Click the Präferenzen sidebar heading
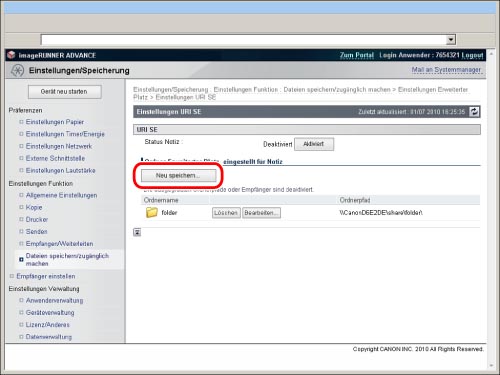Viewport: 500px width, 375px height. pyautogui.click(x=25, y=110)
